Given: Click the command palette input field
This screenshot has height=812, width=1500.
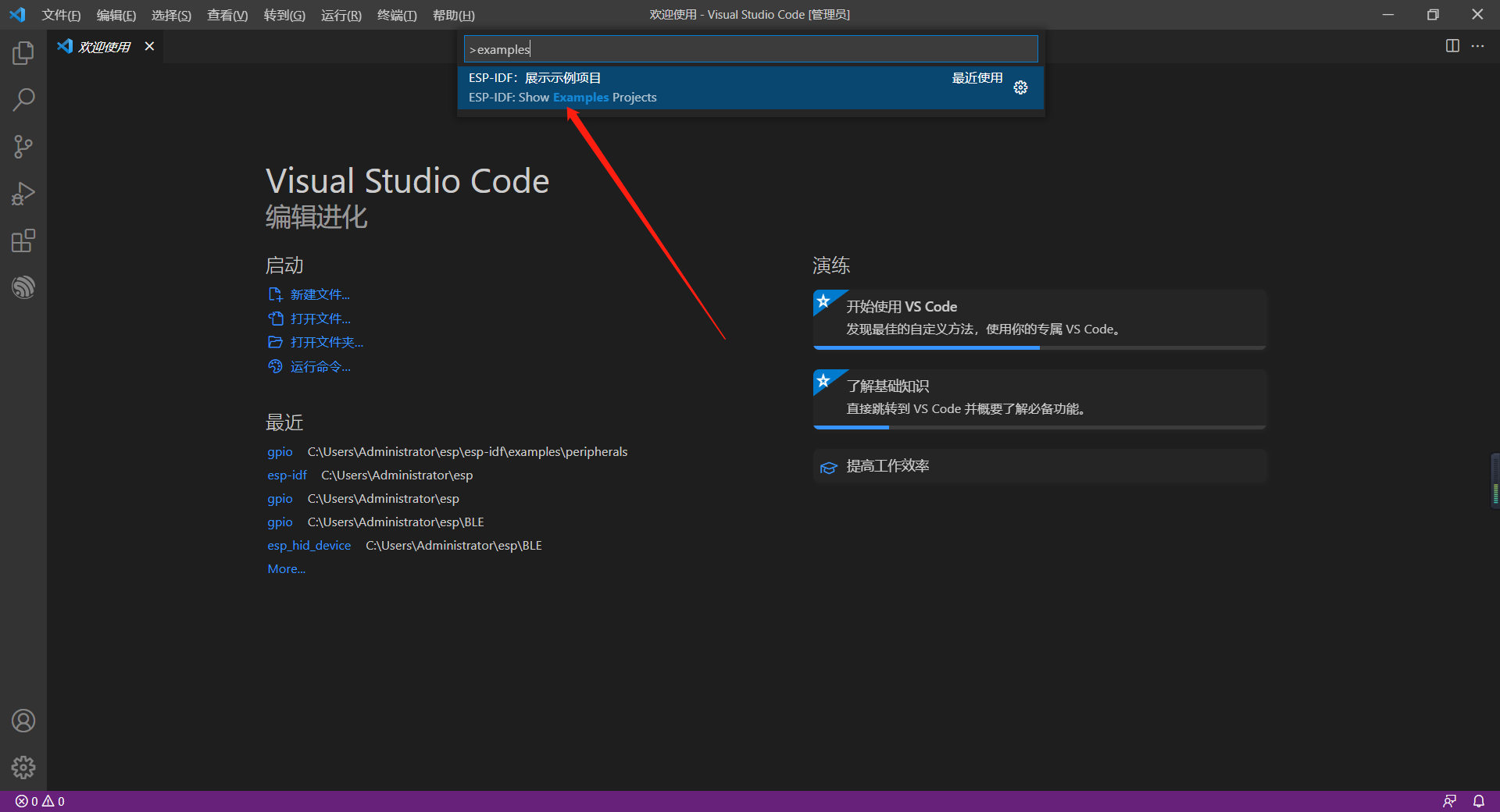Looking at the screenshot, I should 751,49.
